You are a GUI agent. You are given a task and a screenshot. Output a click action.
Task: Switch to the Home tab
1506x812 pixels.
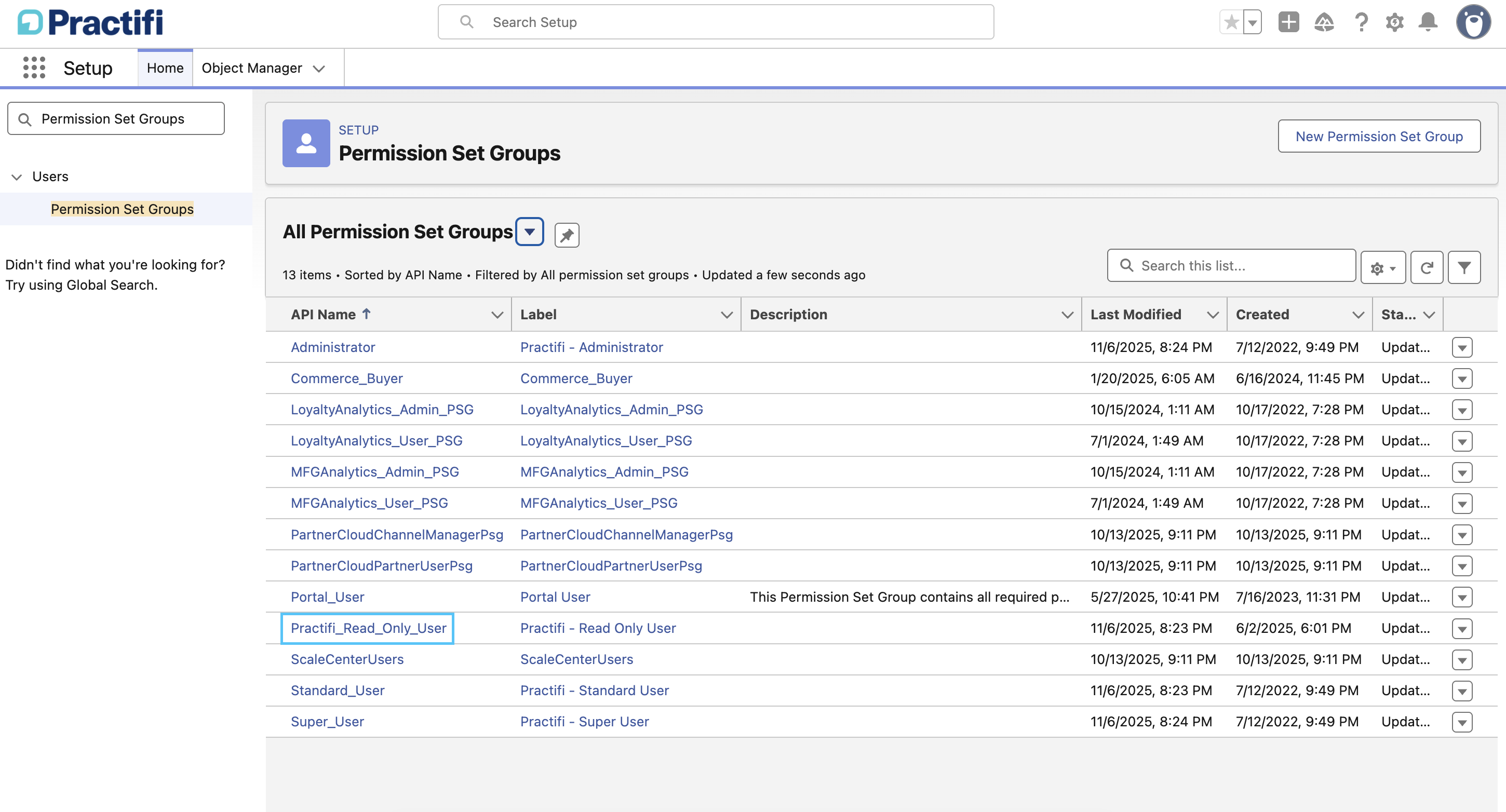coord(165,68)
